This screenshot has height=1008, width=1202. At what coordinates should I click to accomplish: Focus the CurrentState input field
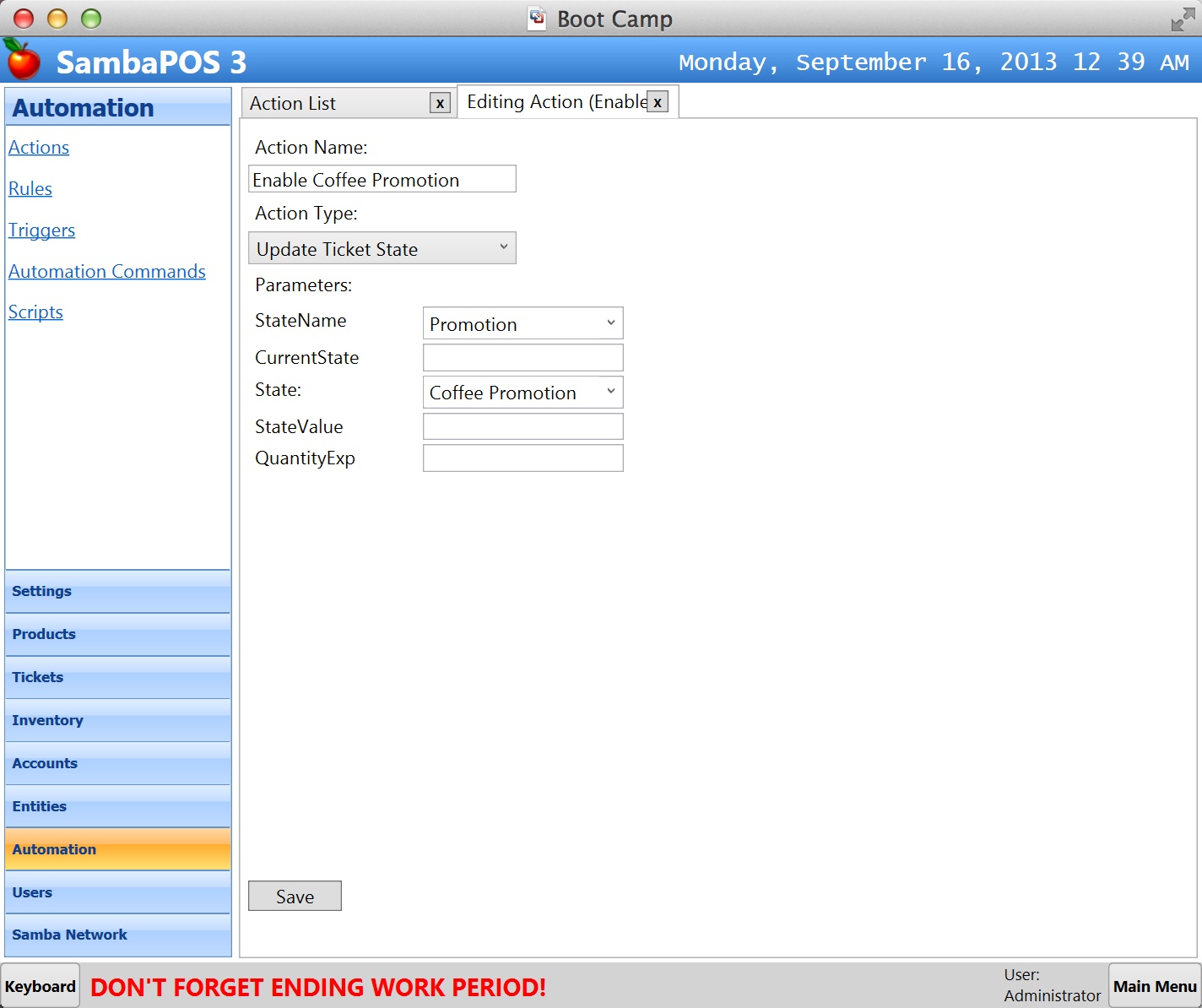tap(522, 358)
